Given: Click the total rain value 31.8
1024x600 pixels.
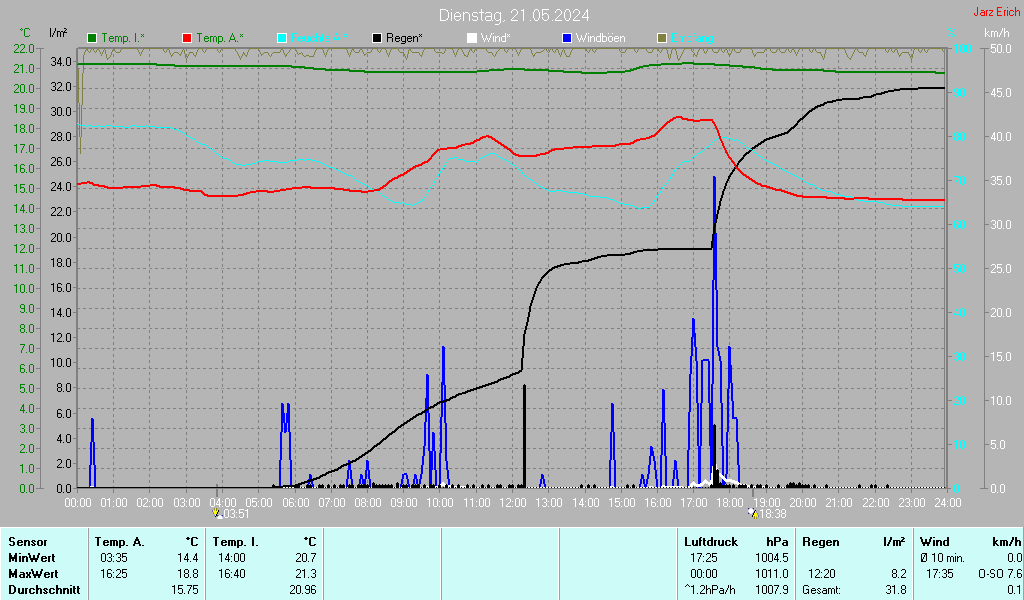Looking at the screenshot, I should pyautogui.click(x=896, y=590).
